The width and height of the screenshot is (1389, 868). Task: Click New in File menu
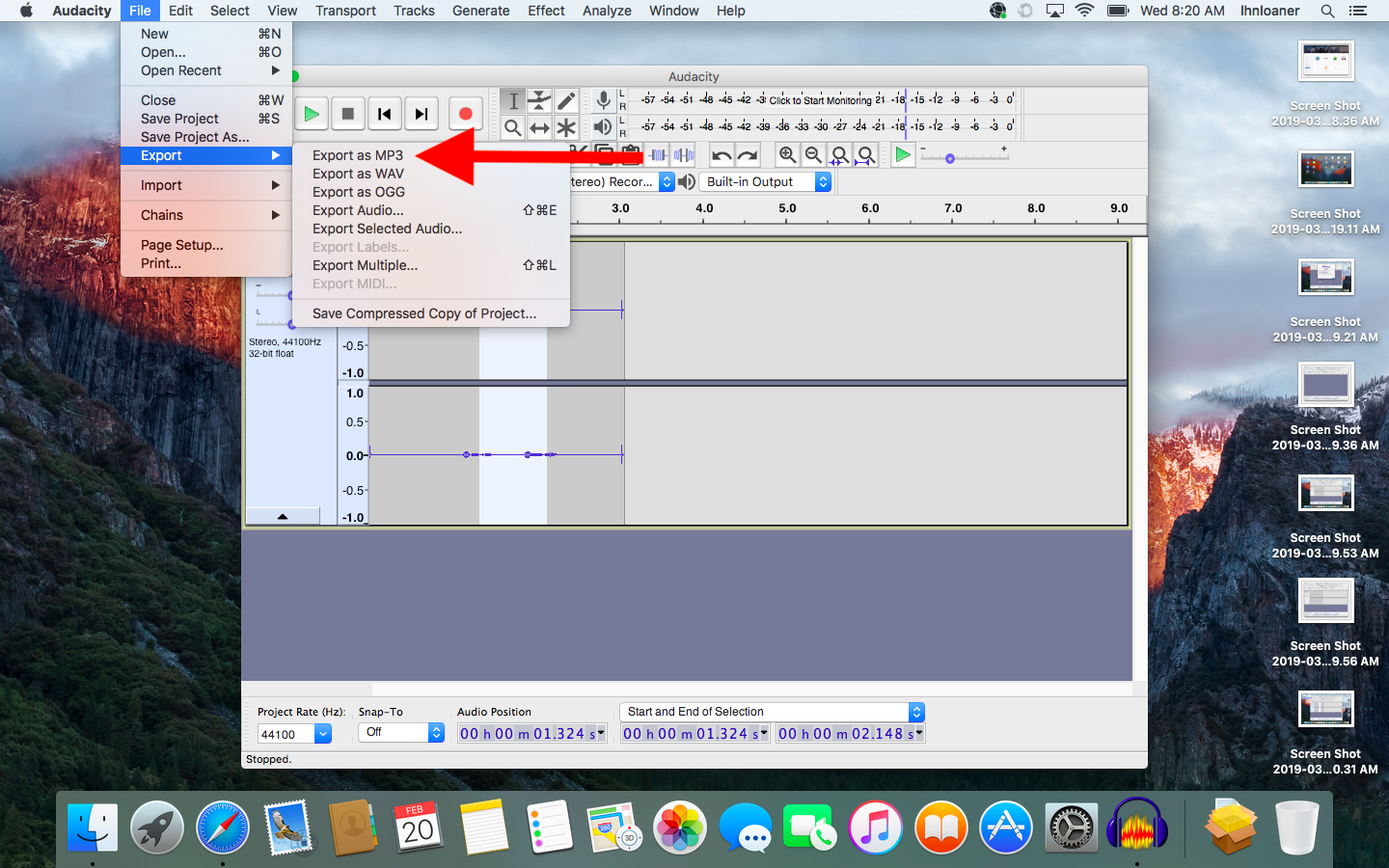pyautogui.click(x=206, y=34)
